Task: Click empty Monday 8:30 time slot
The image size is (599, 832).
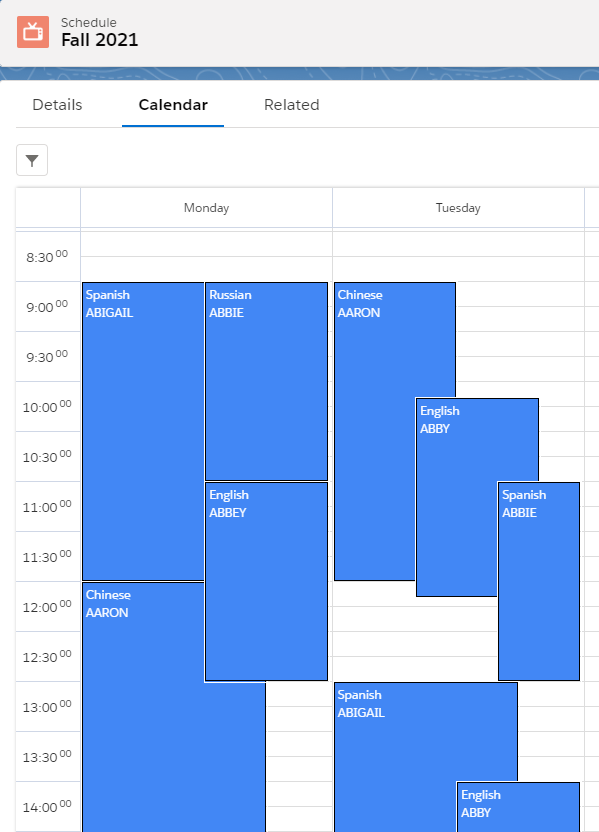Action: coord(206,257)
